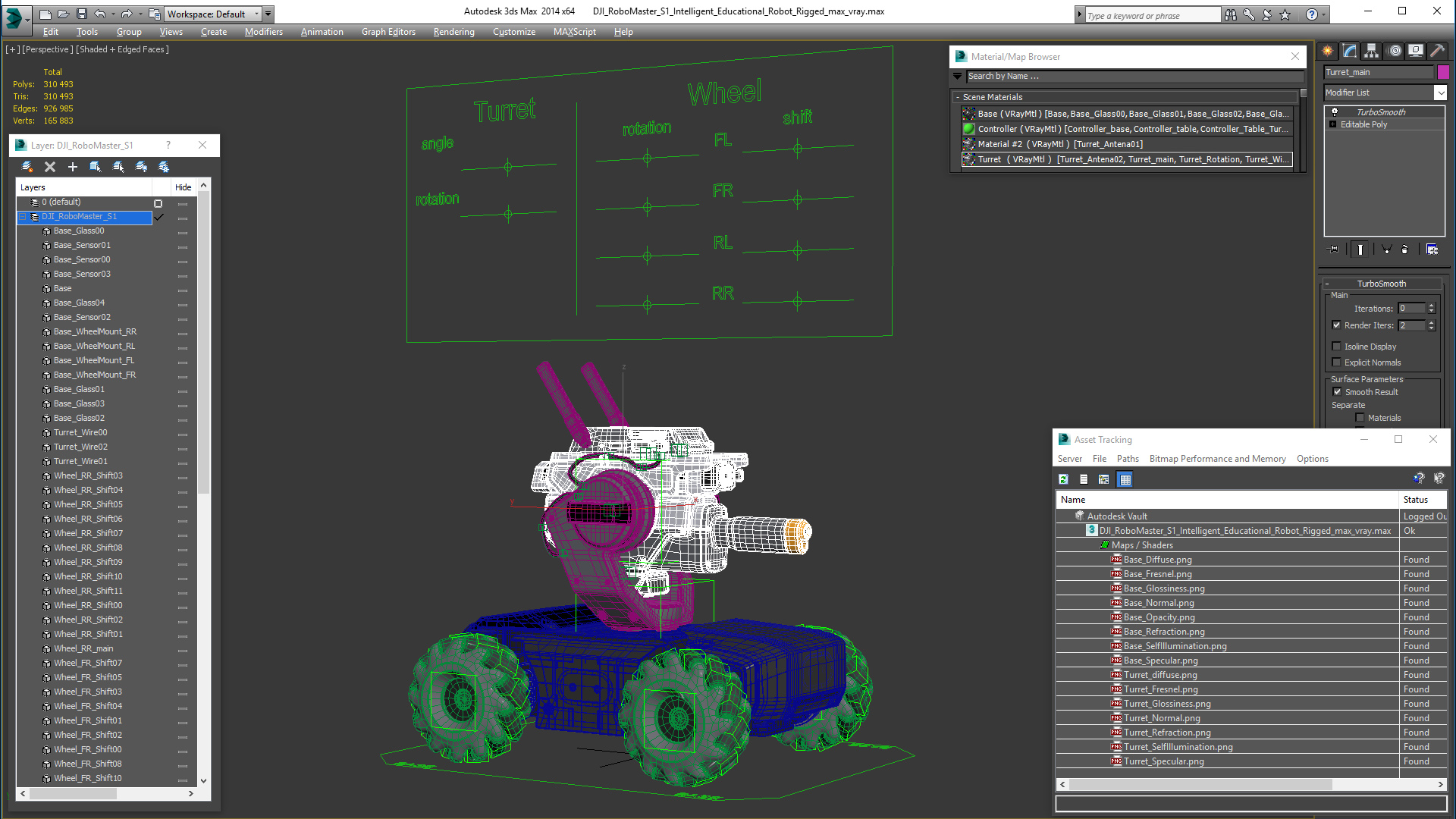Increase Iterations spinner up arrow
The width and height of the screenshot is (1456, 819).
coord(1432,306)
